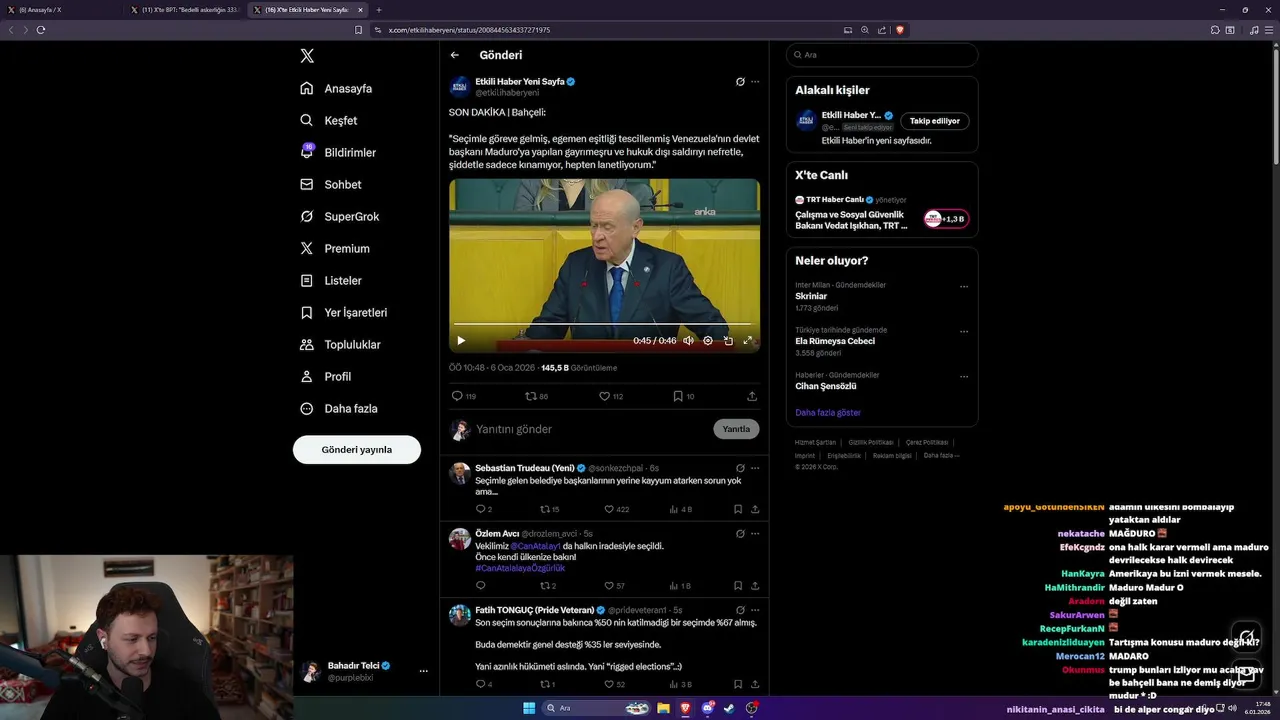Open options for Ela Rümeysa Cebeci trend
Viewport: 1280px width, 720px height.
pyautogui.click(x=964, y=331)
